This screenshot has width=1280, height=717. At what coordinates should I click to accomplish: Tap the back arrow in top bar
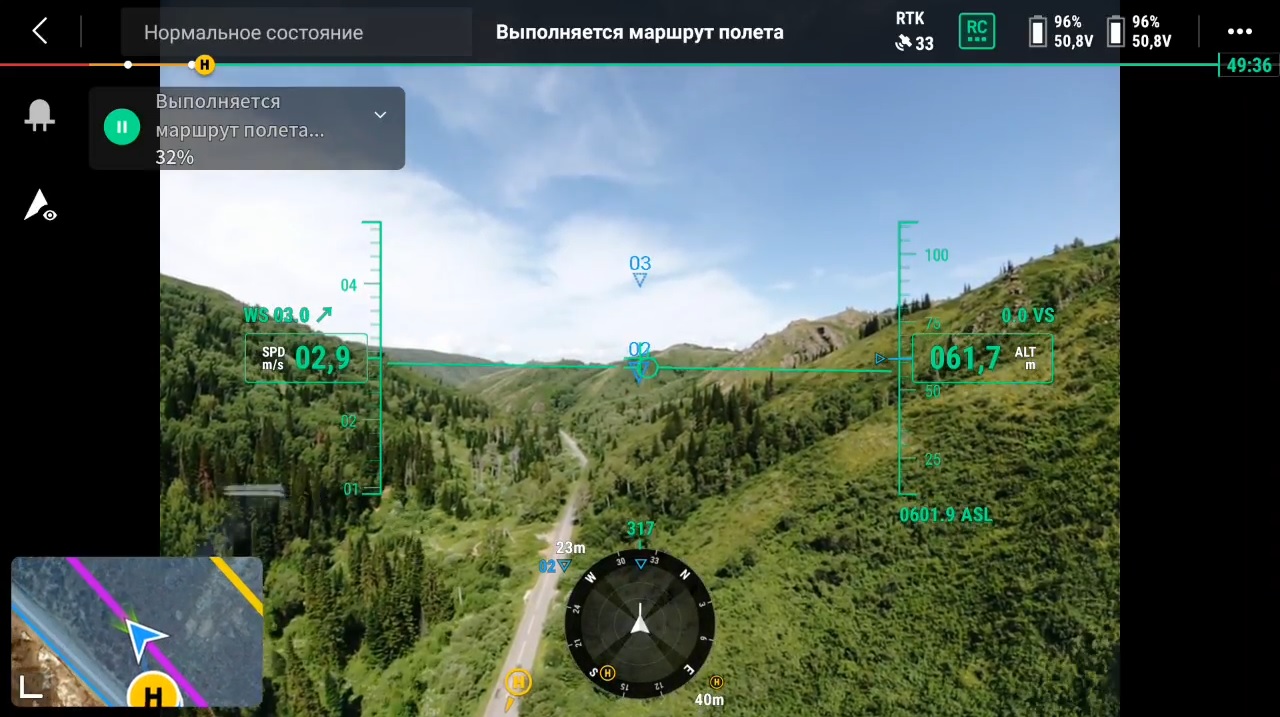point(39,31)
